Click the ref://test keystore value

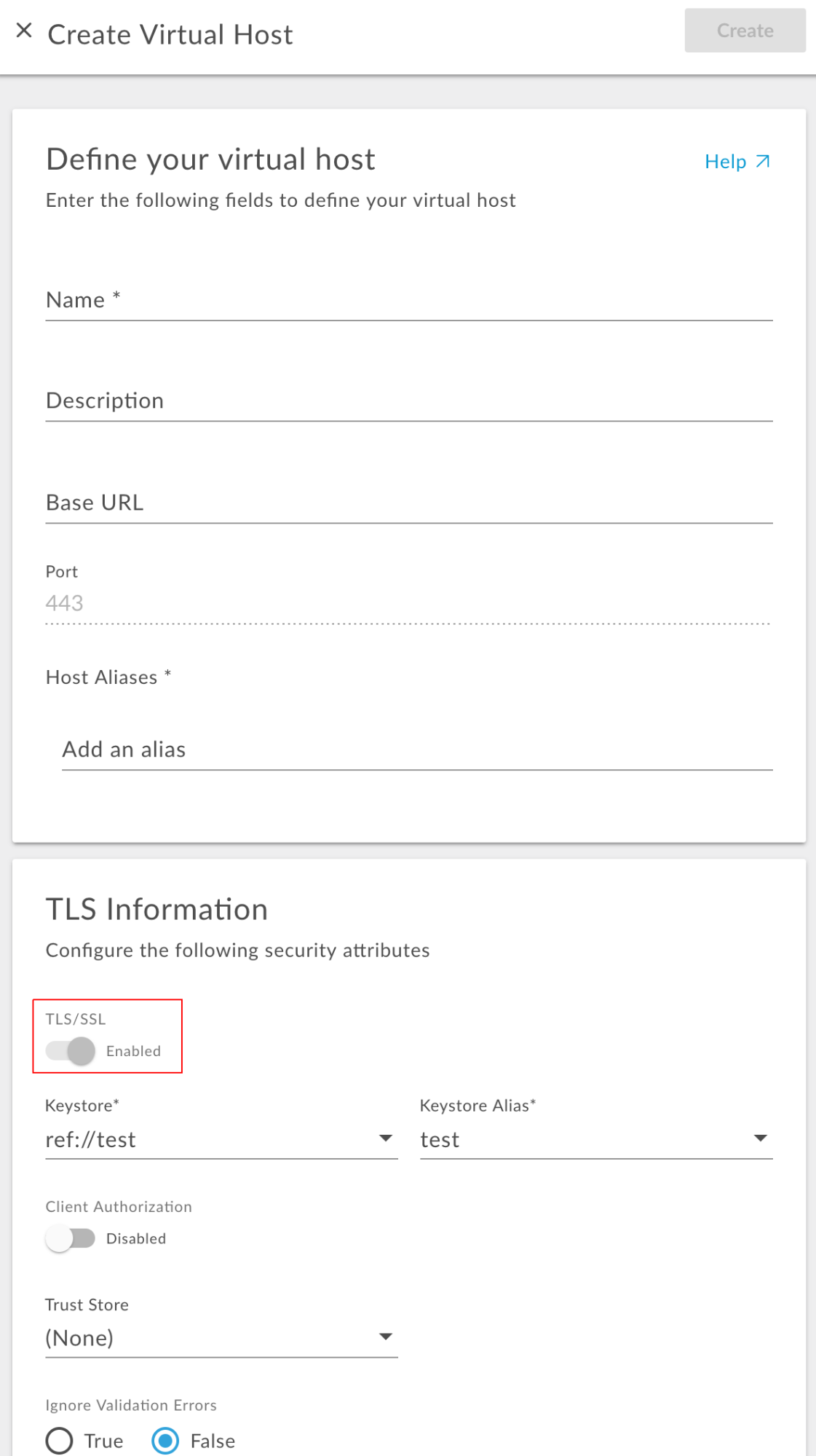(91, 1140)
